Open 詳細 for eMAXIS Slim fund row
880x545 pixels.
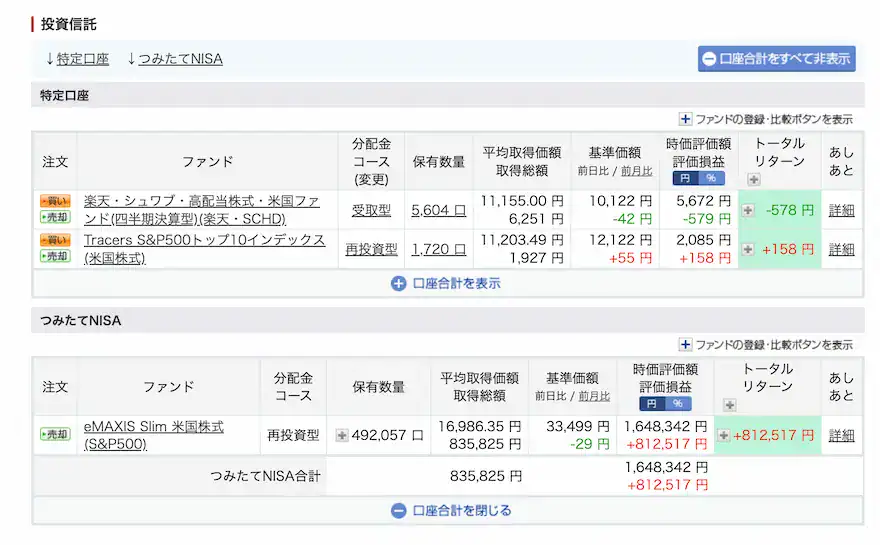tap(841, 435)
